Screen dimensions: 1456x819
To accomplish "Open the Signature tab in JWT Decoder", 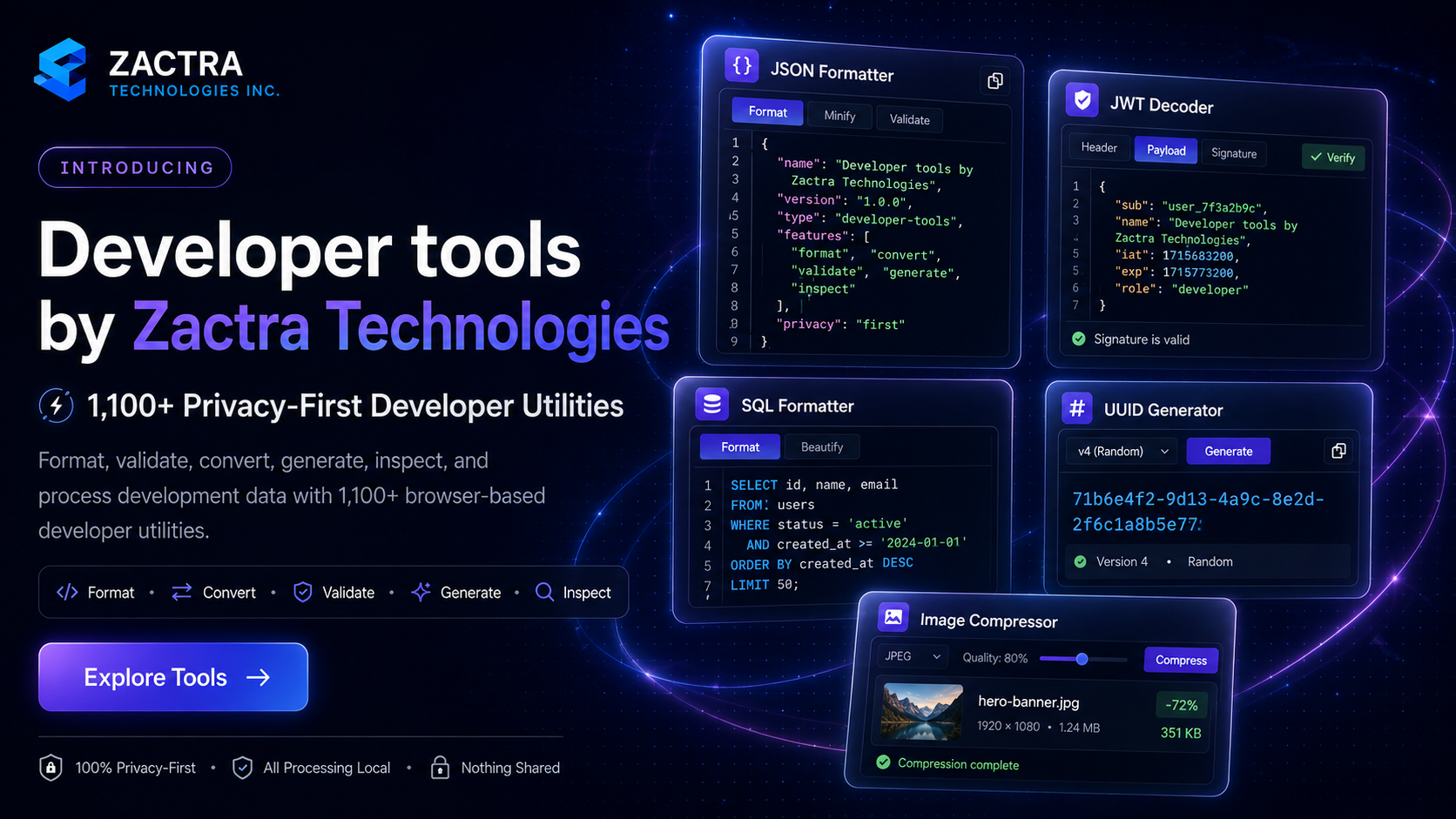I will 1234,153.
